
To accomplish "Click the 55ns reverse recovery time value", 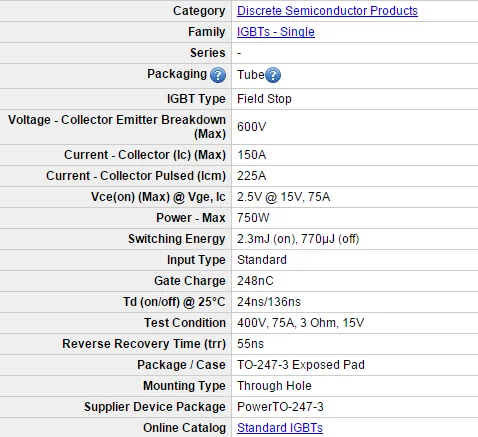I will click(x=250, y=344).
